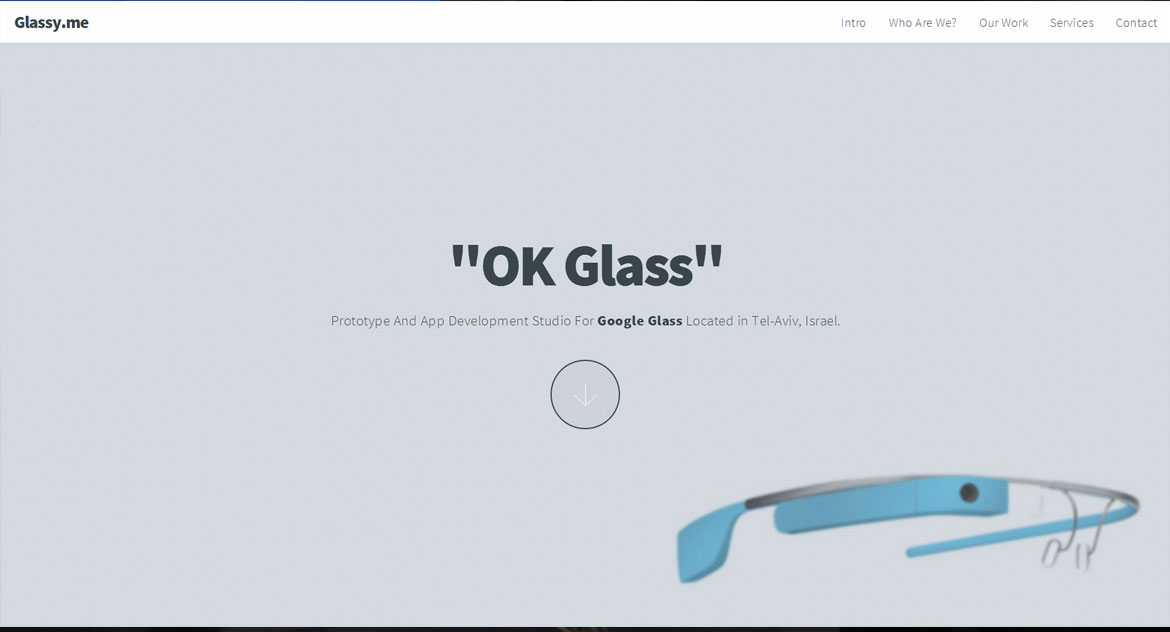This screenshot has height=632, width=1170.
Task: Click the dark section strip at page bottom
Action: pos(585,628)
